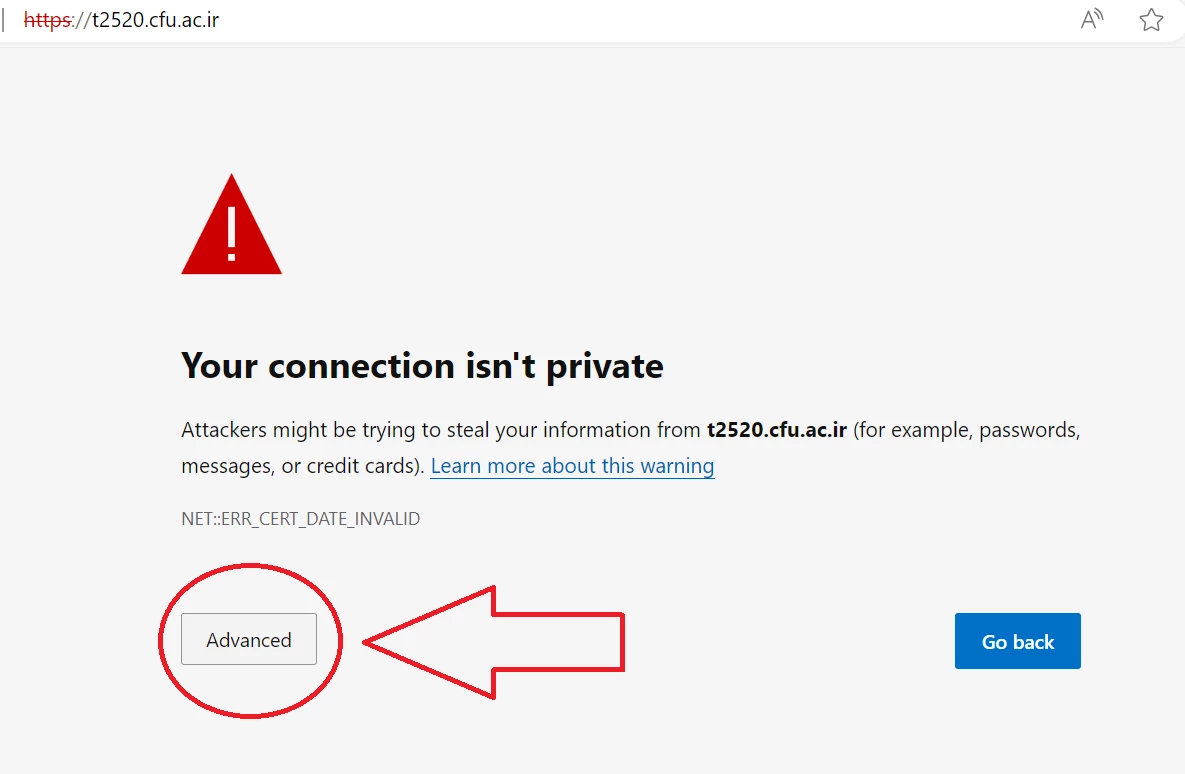Click the word "private" in the heading
The width and height of the screenshot is (1185, 774).
point(604,366)
